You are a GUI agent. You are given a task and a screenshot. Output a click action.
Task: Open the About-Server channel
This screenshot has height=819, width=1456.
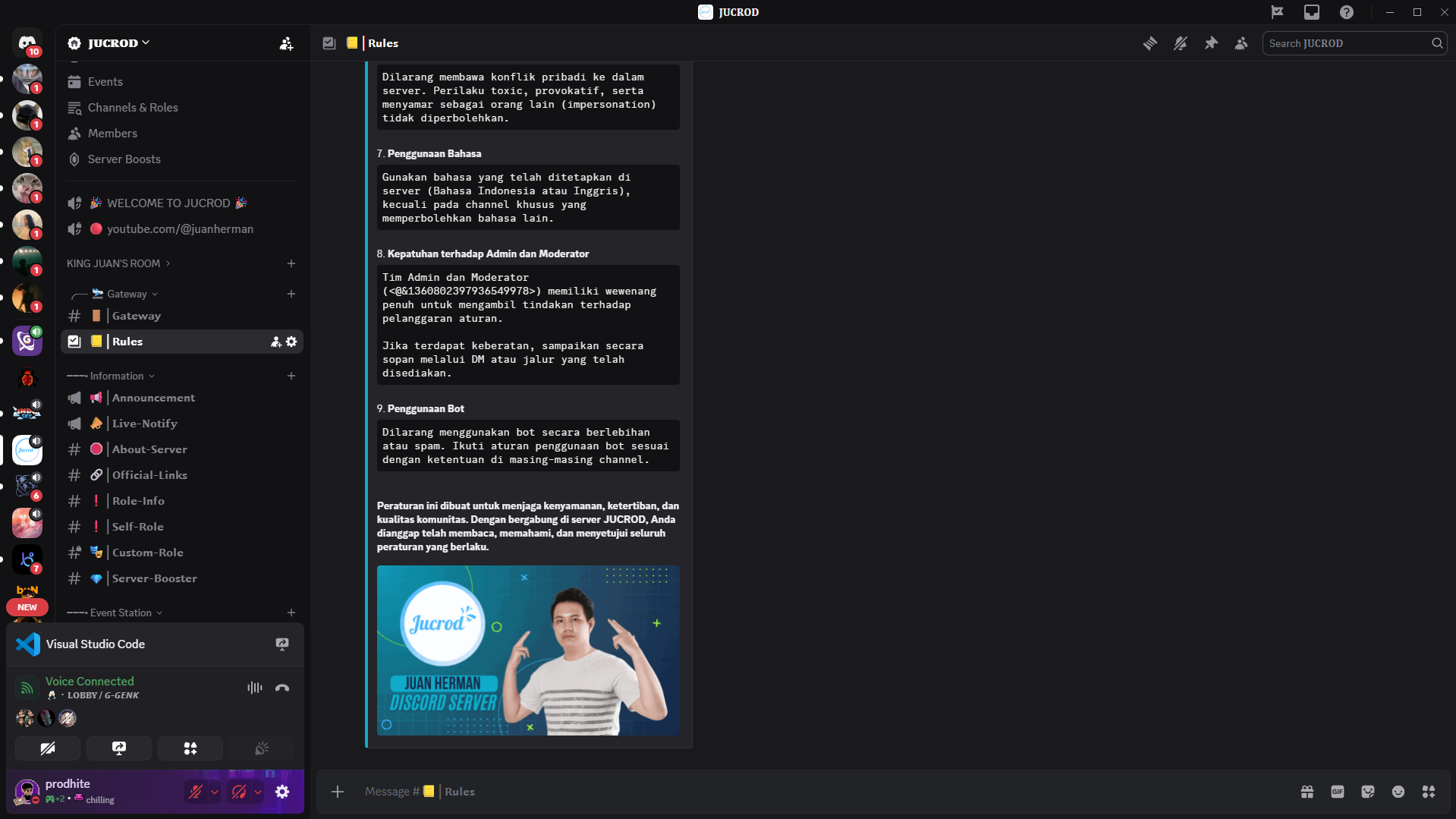point(182,449)
